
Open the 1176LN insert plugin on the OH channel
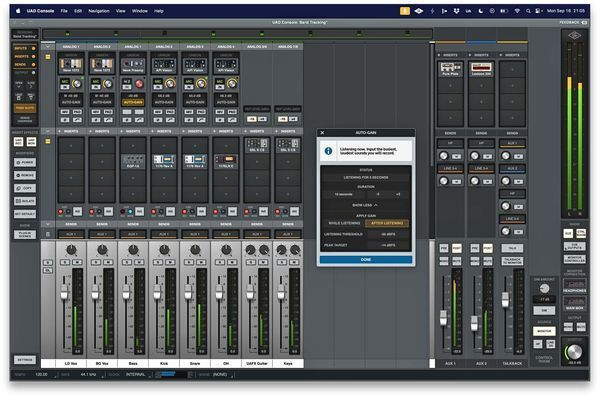tap(226, 161)
